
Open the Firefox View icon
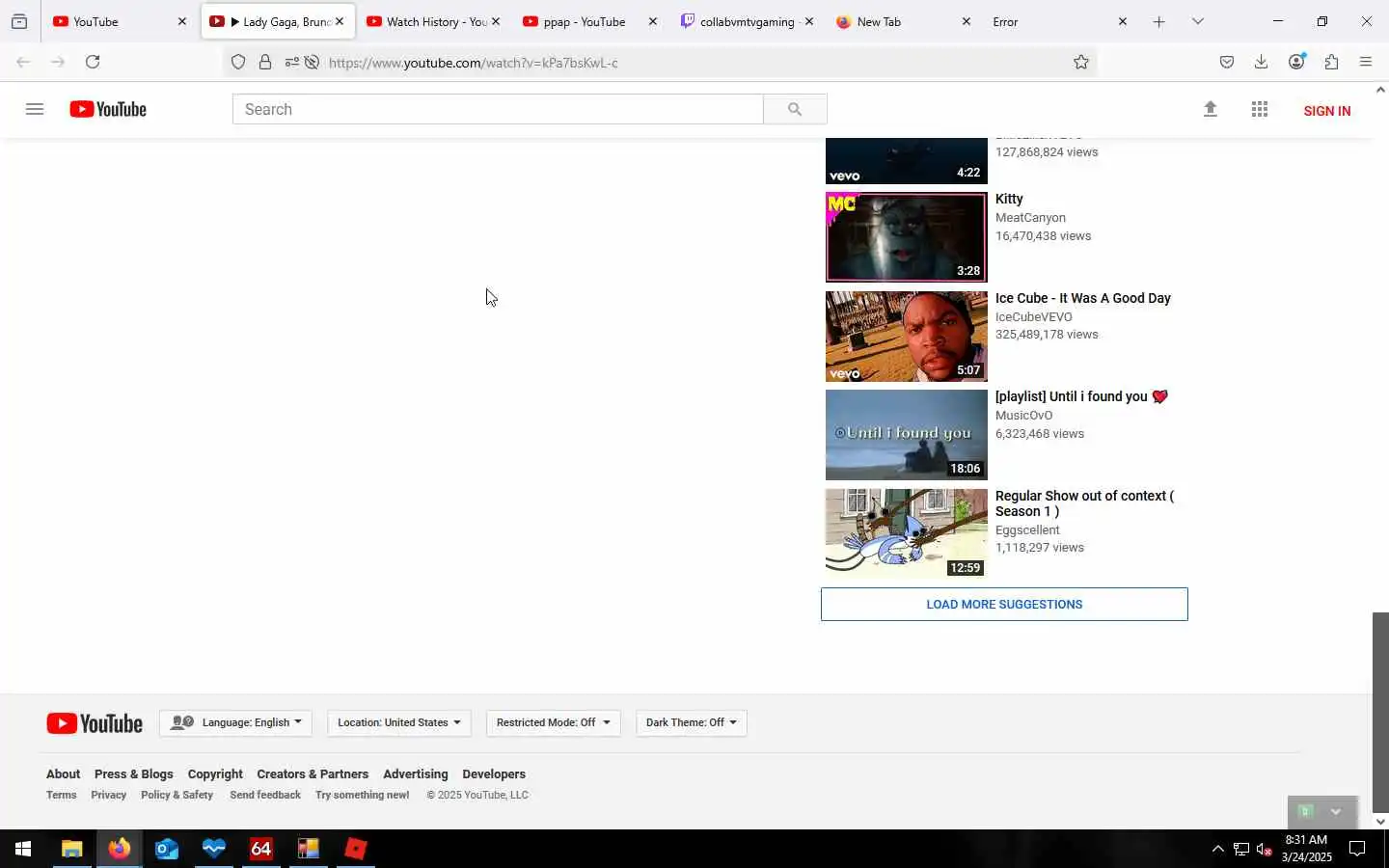(19, 21)
